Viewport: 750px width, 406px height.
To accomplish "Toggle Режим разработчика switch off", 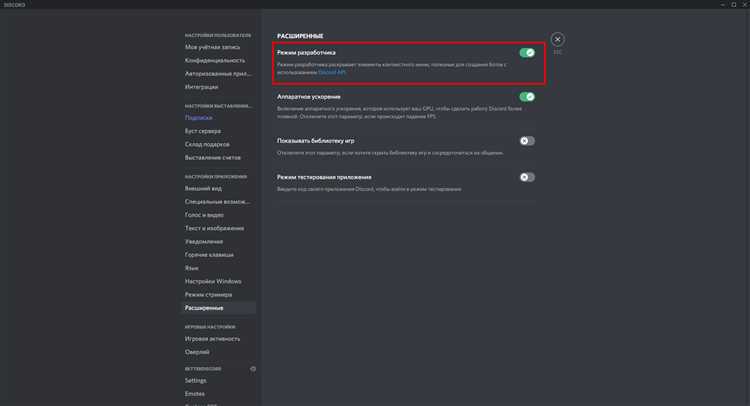I will pyautogui.click(x=527, y=53).
